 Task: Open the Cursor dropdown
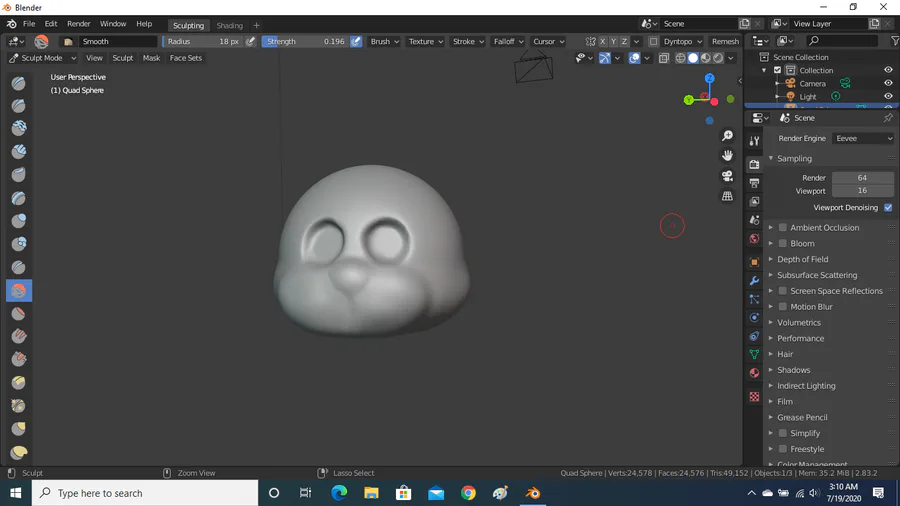pos(549,41)
